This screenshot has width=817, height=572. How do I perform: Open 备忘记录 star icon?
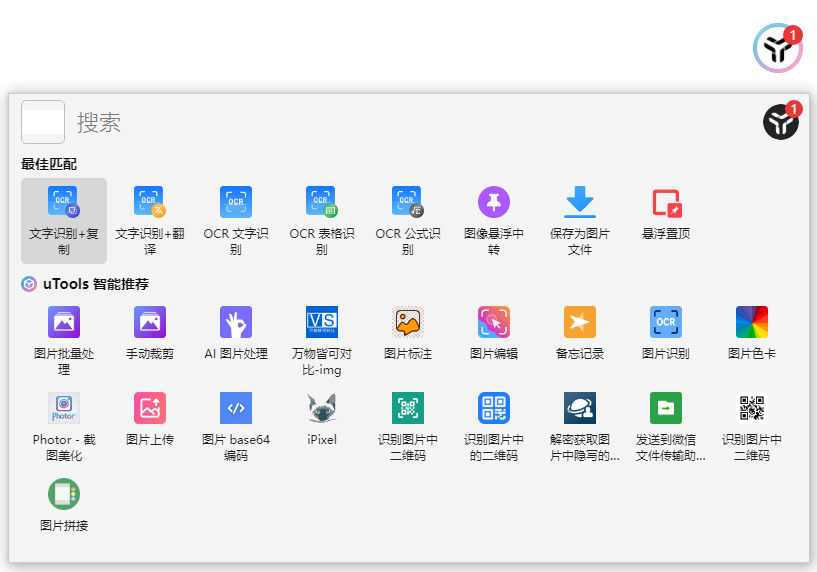click(580, 323)
